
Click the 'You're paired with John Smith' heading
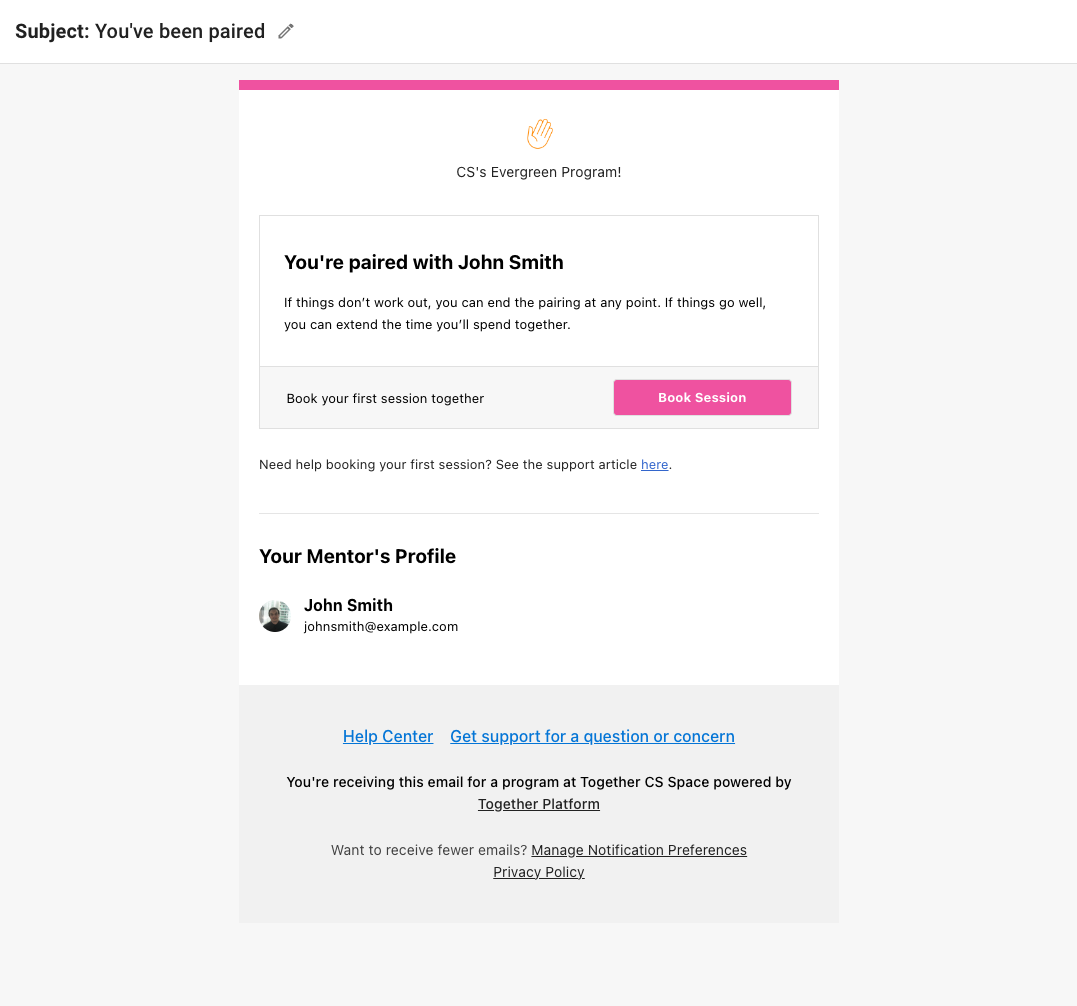[x=424, y=262]
